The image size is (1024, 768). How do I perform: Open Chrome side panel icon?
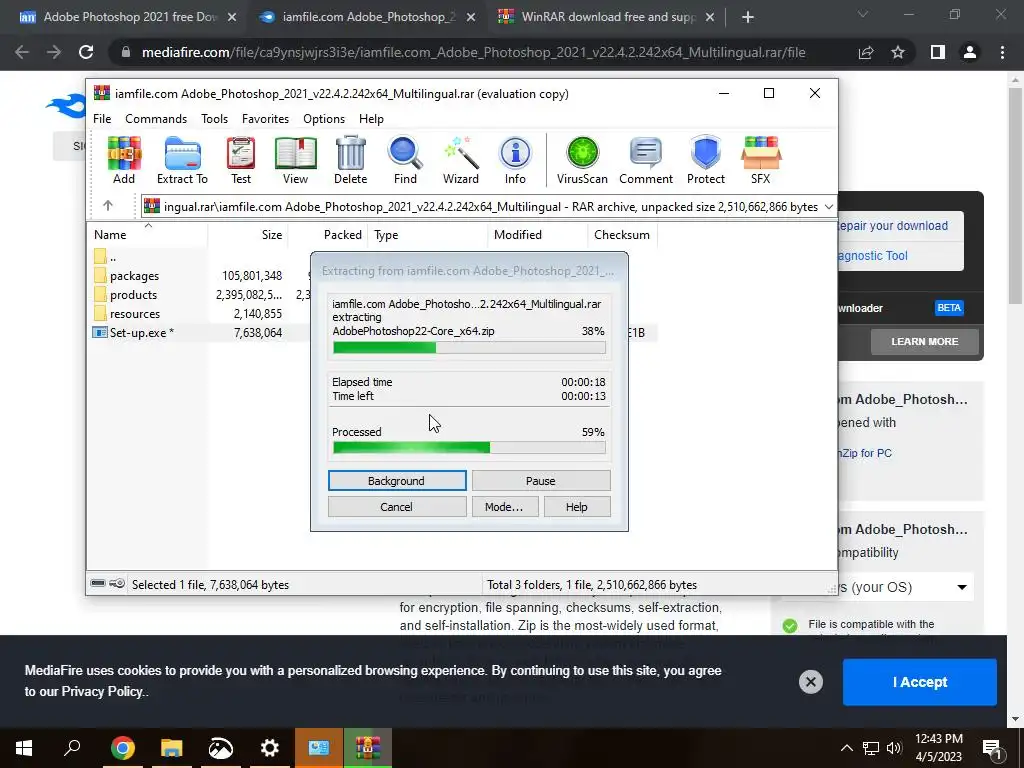coord(938,52)
